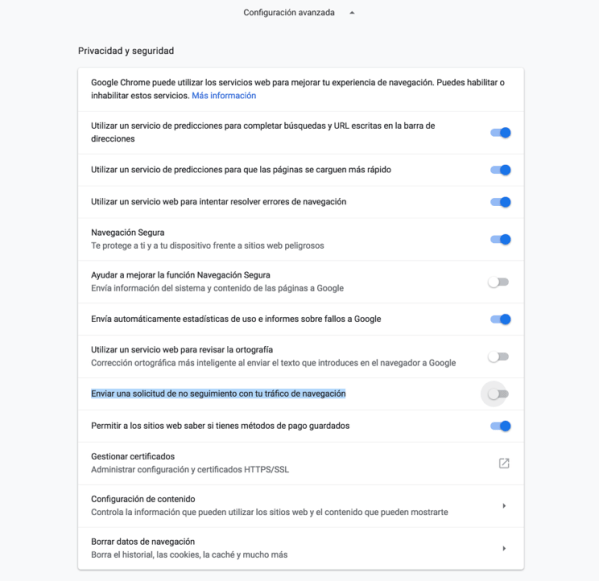Image resolution: width=599 pixels, height=581 pixels.
Task: Disable navigation error resolution web service toggle
Action: pos(500,202)
